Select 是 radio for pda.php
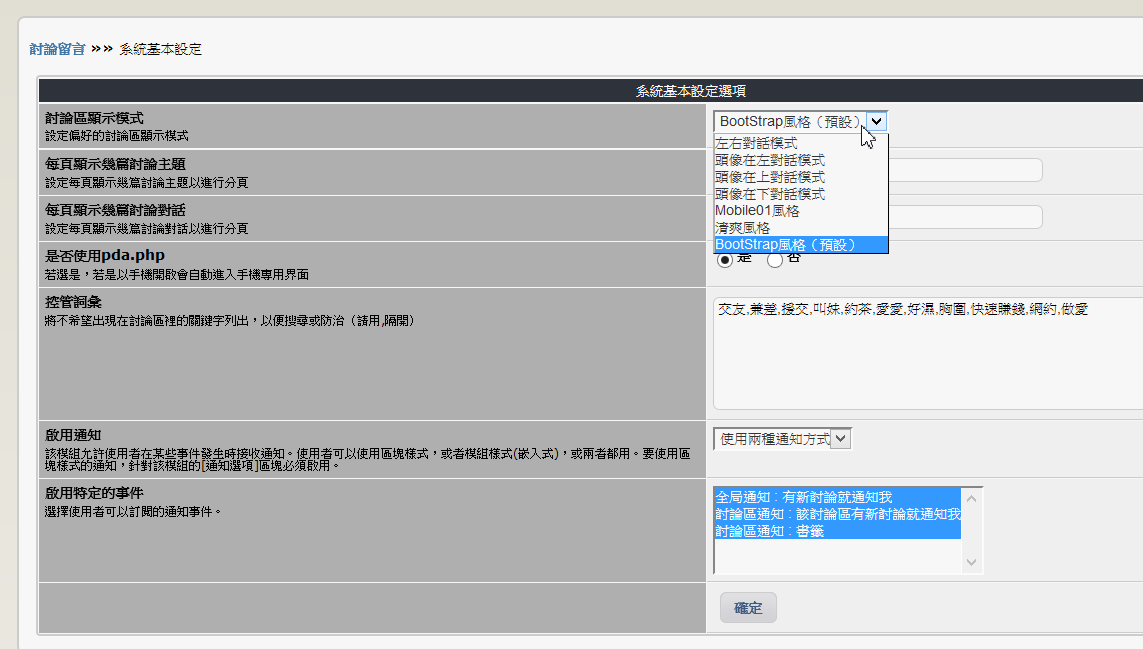 coord(725,260)
